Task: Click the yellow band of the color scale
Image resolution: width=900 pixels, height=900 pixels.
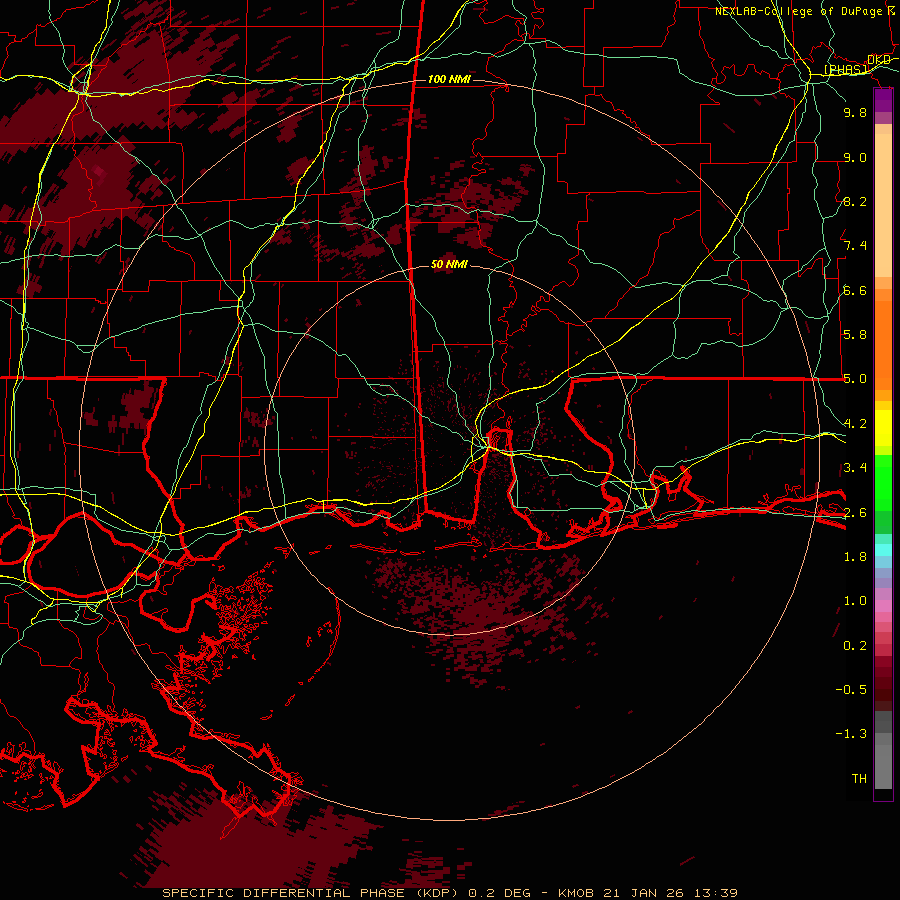Action: [x=883, y=428]
